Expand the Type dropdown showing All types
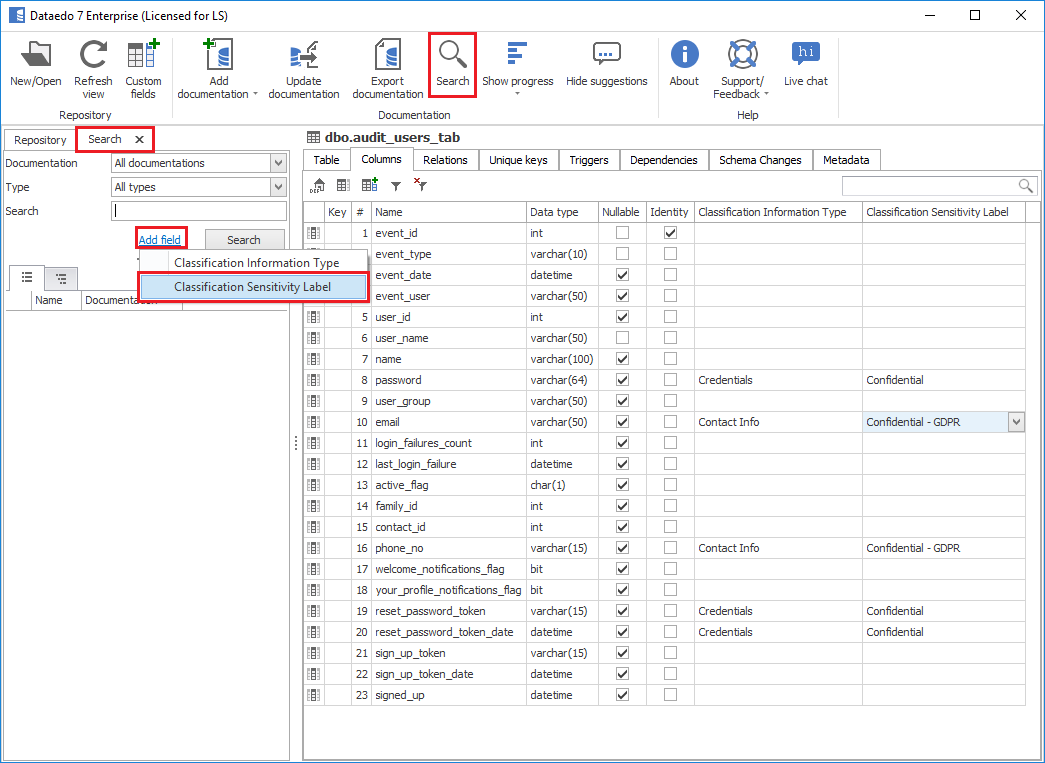The height and width of the screenshot is (763, 1045). 278,187
